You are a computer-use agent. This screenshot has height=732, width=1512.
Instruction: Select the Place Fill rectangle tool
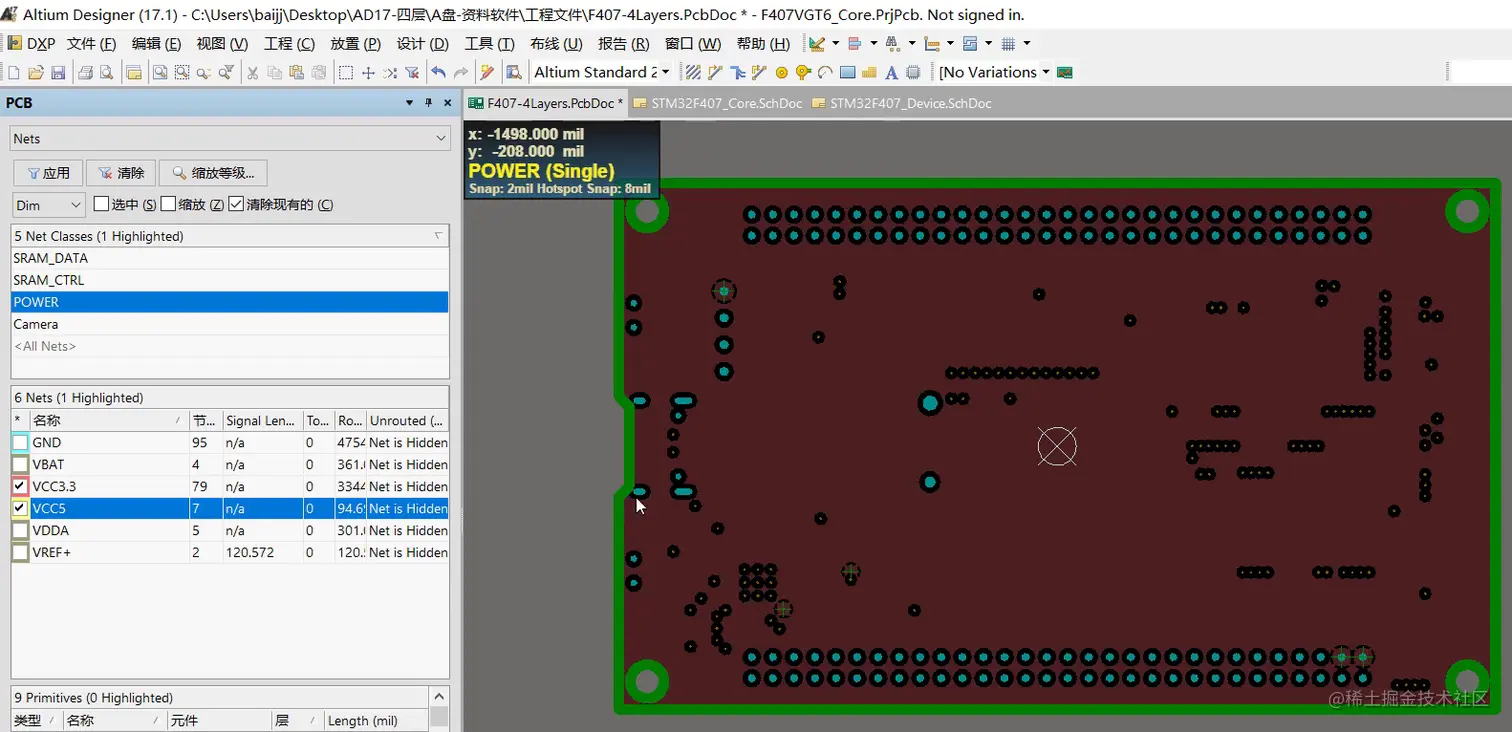[x=847, y=72]
